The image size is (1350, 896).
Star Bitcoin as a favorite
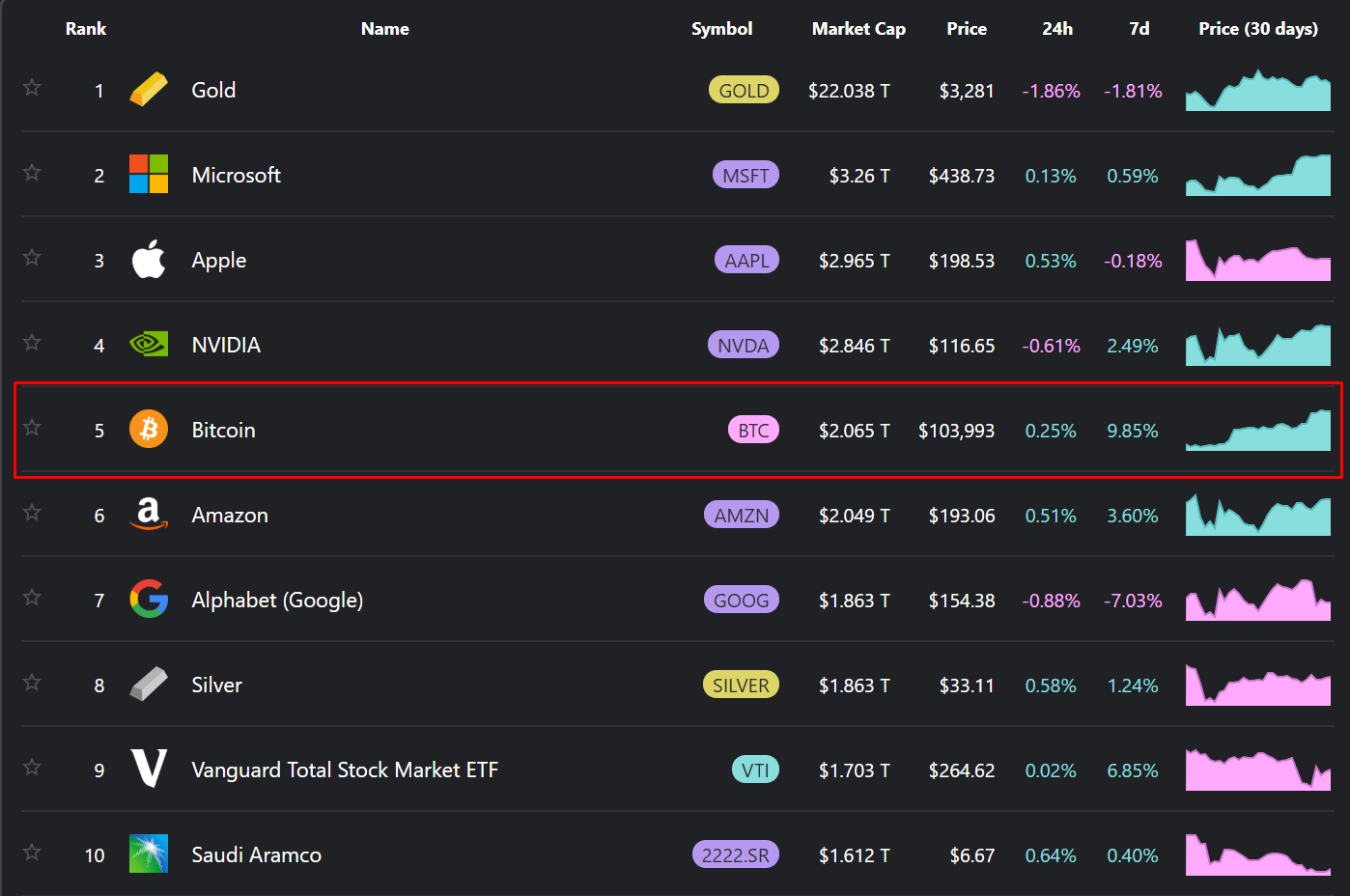(x=32, y=428)
